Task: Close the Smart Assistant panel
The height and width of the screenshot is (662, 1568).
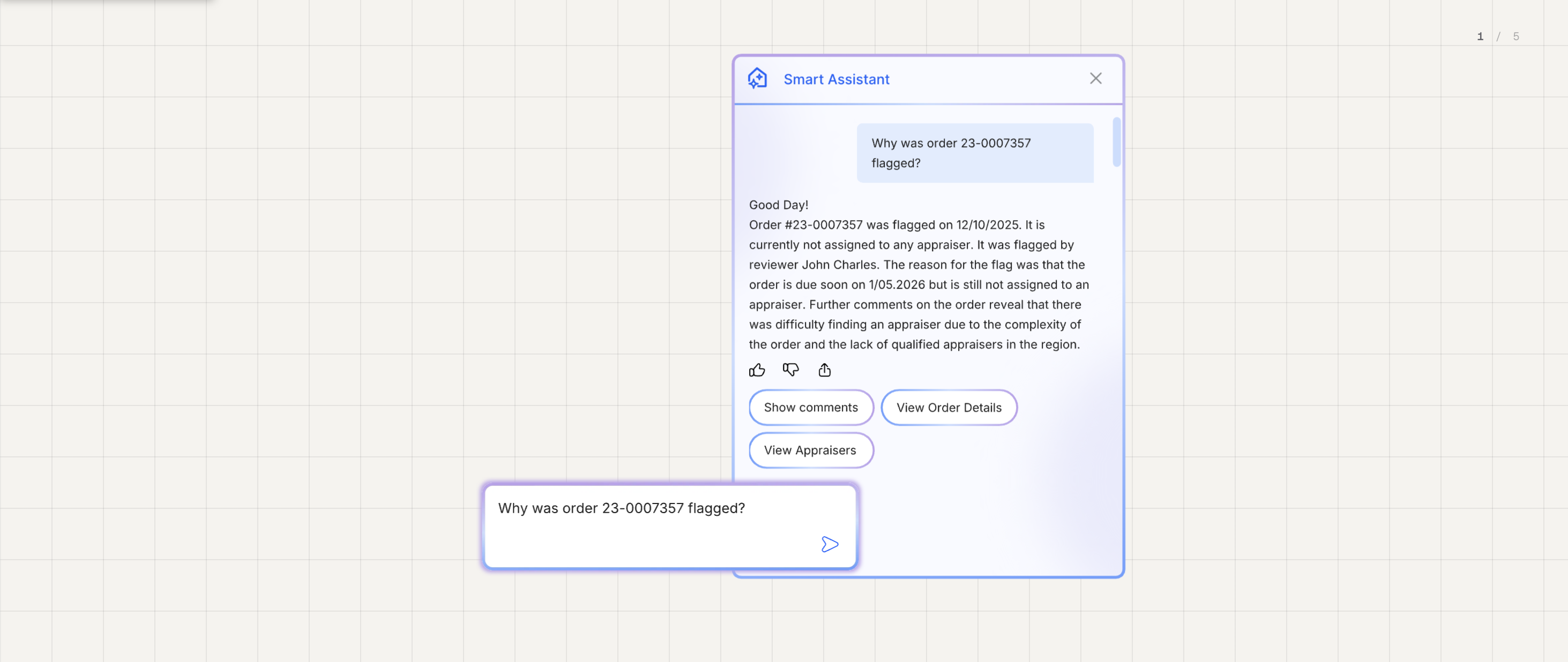Action: (1095, 79)
